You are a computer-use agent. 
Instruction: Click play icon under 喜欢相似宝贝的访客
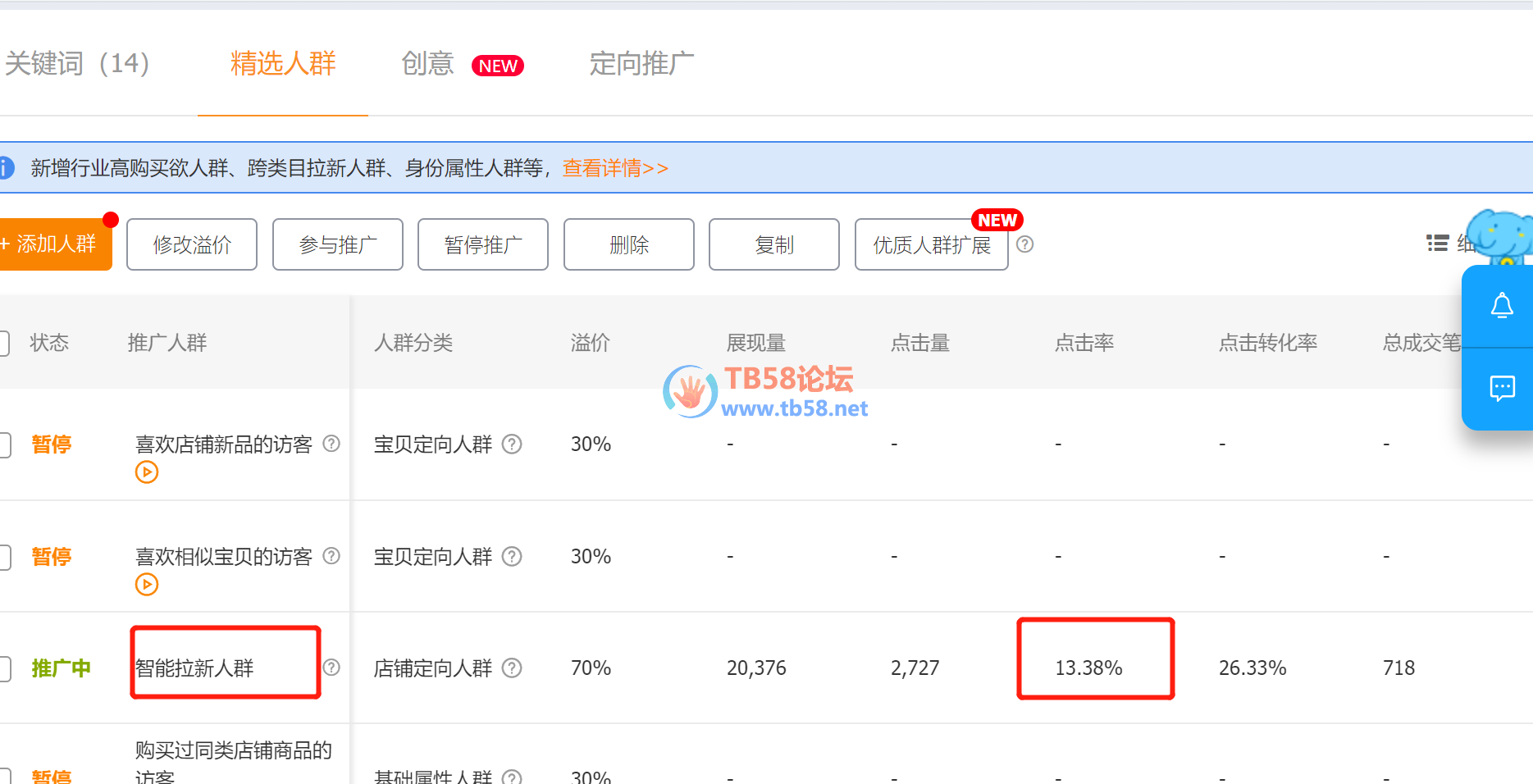click(147, 585)
